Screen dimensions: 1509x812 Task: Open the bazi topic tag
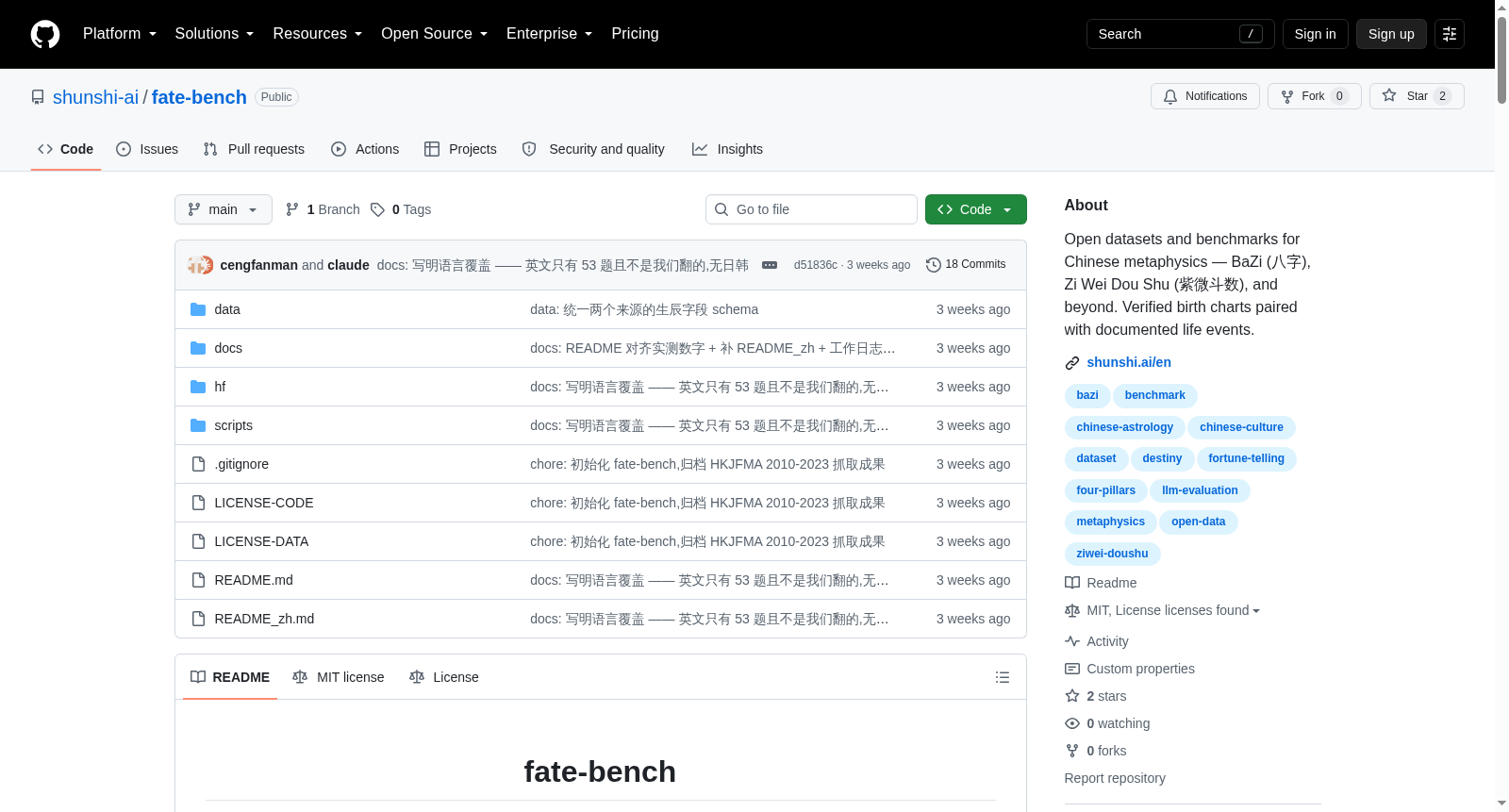[1087, 395]
